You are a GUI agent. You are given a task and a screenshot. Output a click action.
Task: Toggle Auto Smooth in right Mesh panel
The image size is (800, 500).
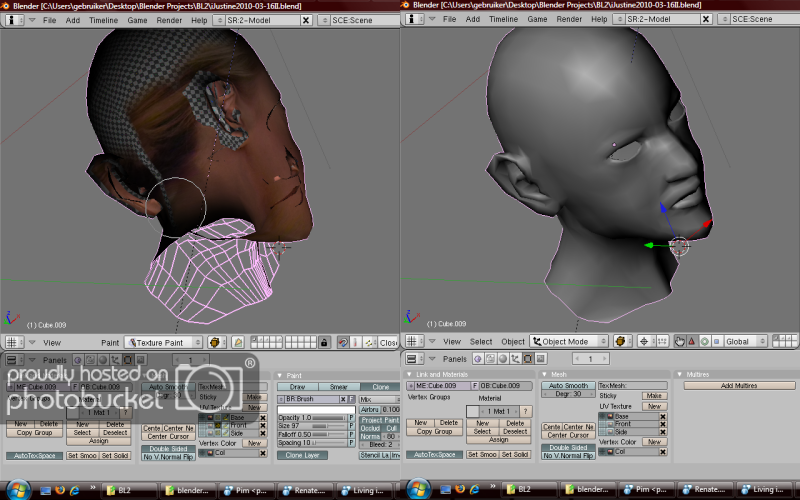point(568,386)
